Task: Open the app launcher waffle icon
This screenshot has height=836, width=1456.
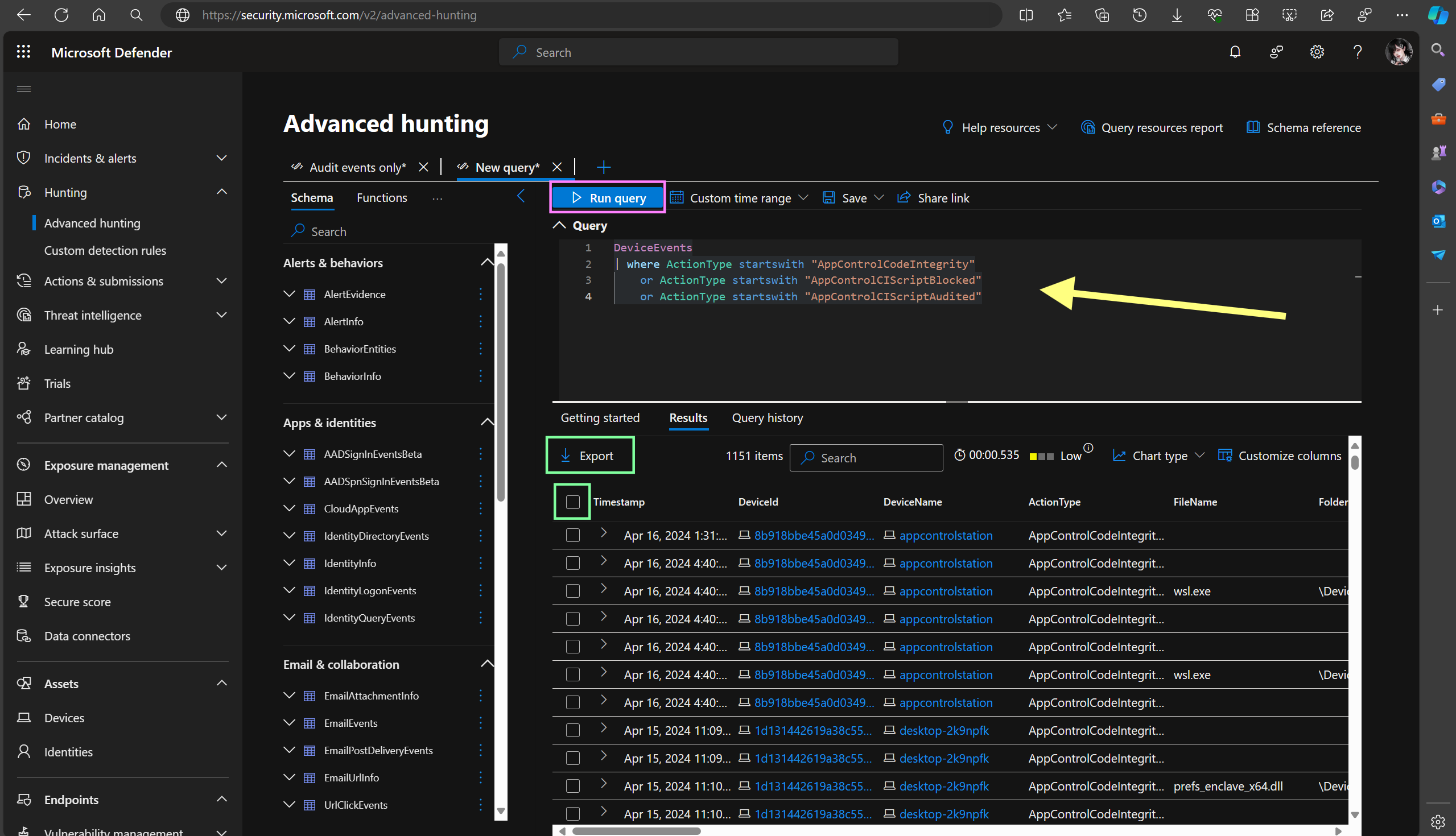Action: click(x=23, y=52)
